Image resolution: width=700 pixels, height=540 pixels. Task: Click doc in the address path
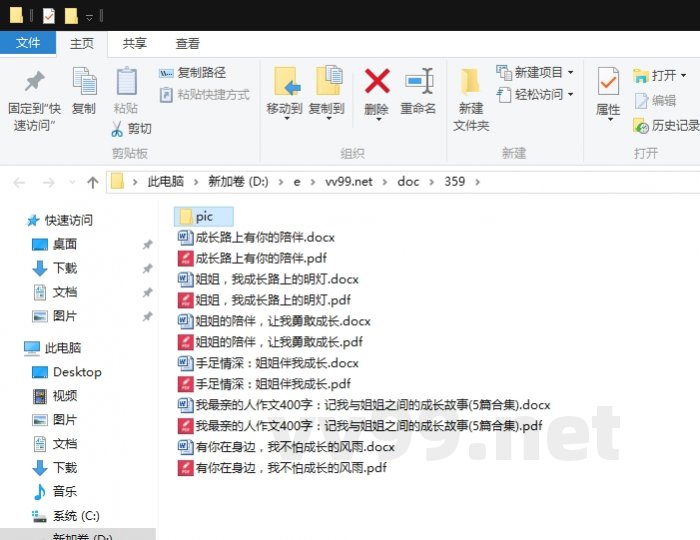pos(408,182)
